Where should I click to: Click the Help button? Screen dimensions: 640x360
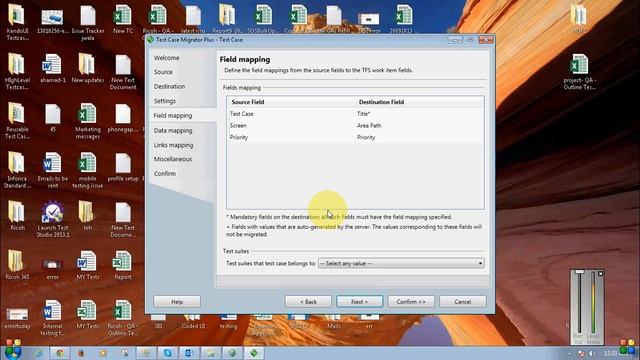pos(177,302)
